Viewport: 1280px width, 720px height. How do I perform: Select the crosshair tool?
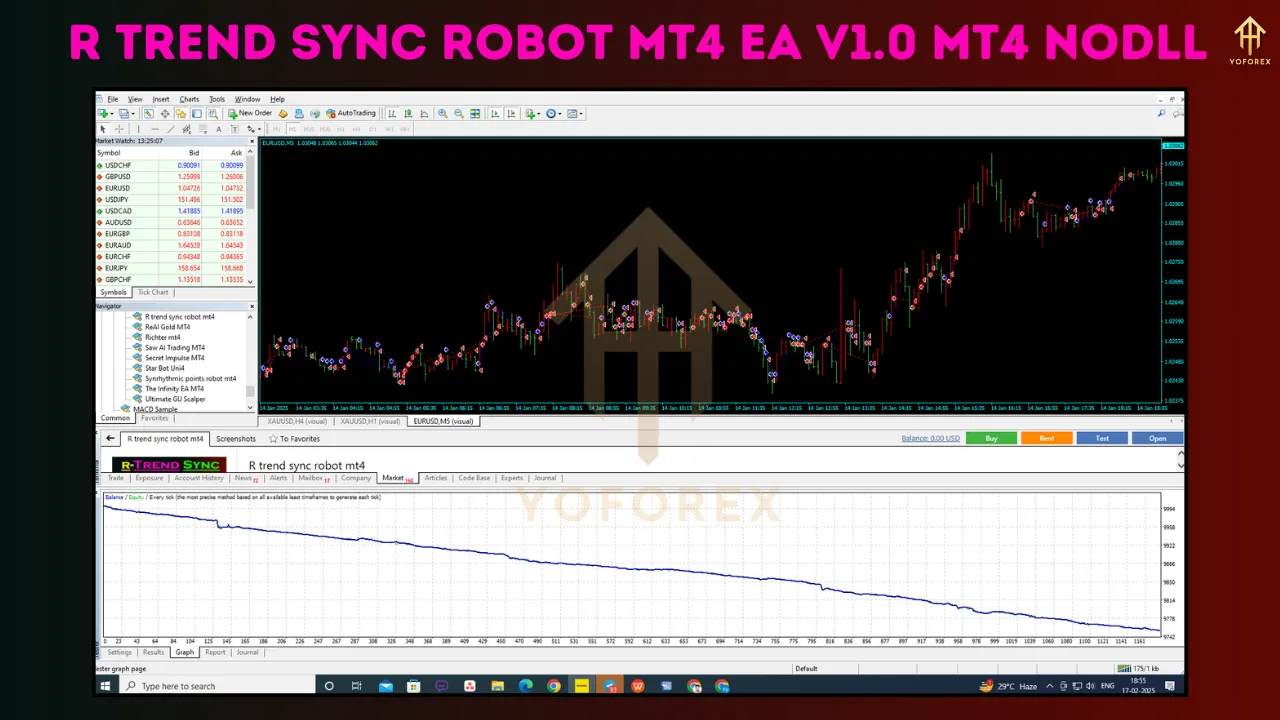[119, 129]
